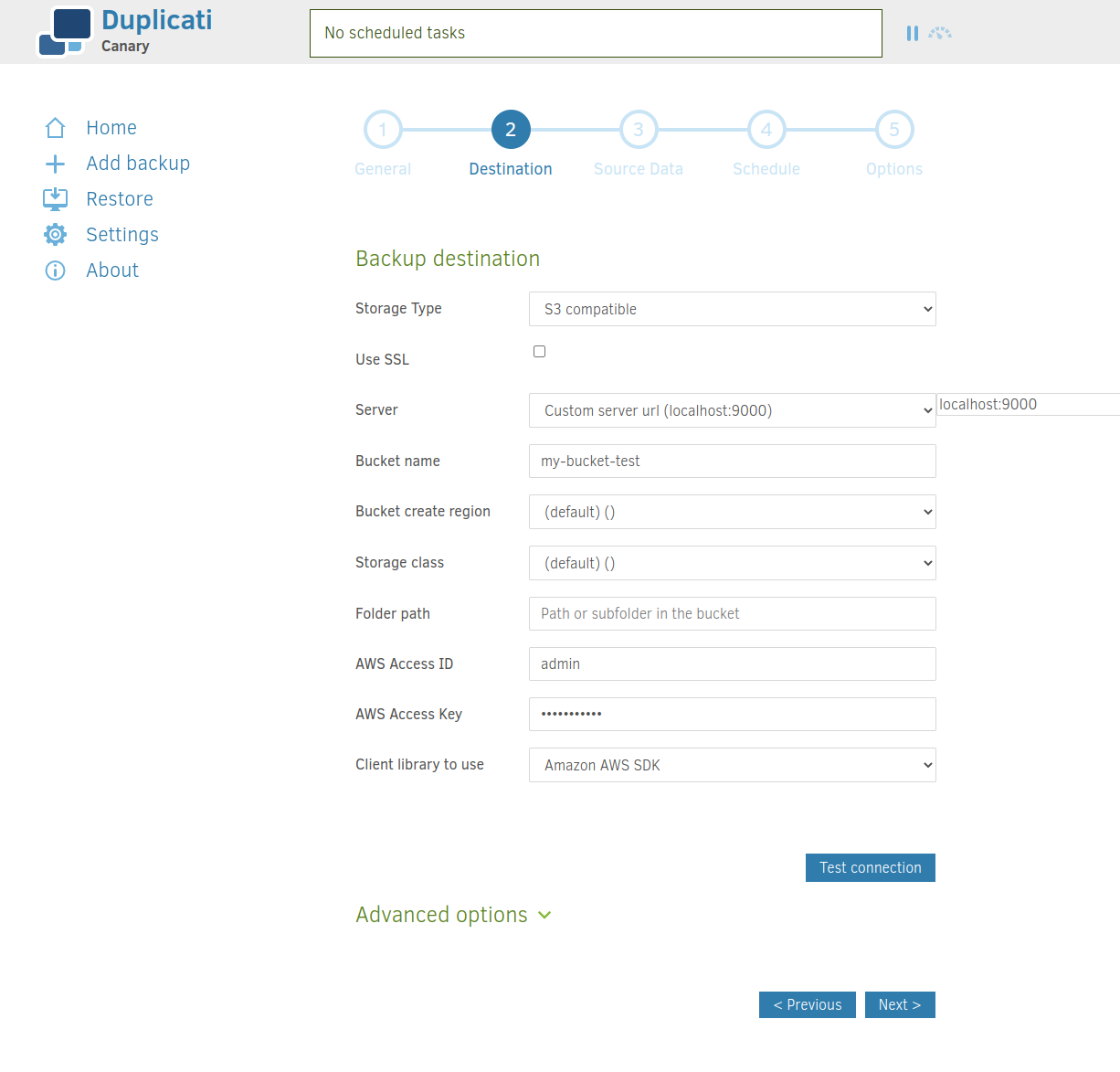Viewport: 1120px width, 1072px height.
Task: Open Settings using the gear icon
Action: pyautogui.click(x=55, y=234)
